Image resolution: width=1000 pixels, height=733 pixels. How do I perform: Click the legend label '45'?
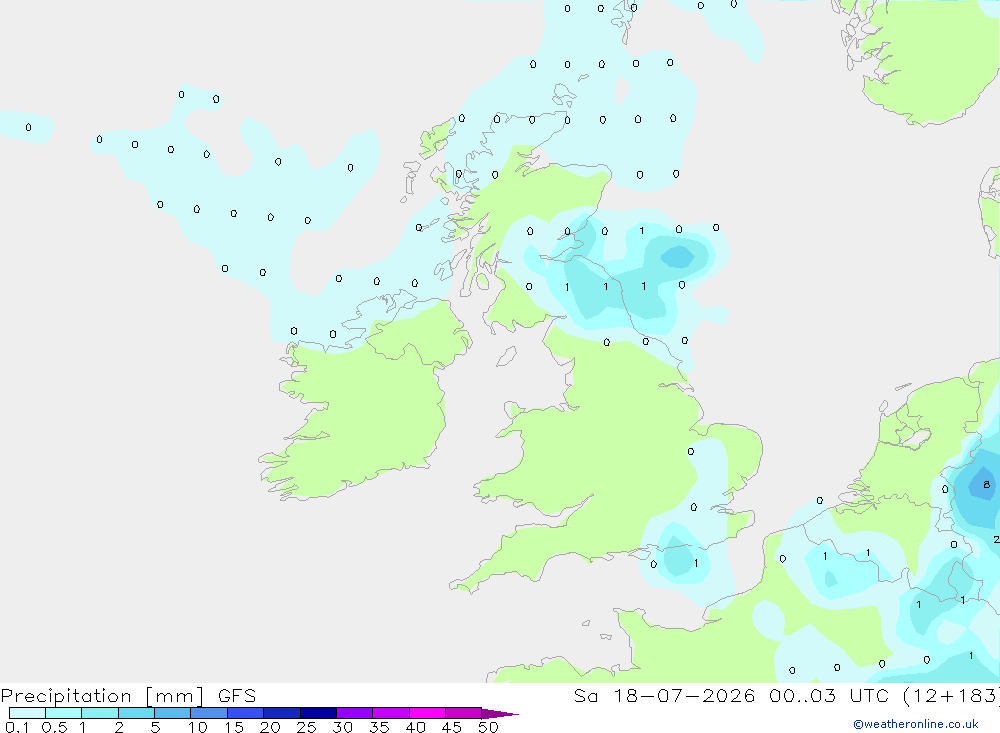click(452, 727)
